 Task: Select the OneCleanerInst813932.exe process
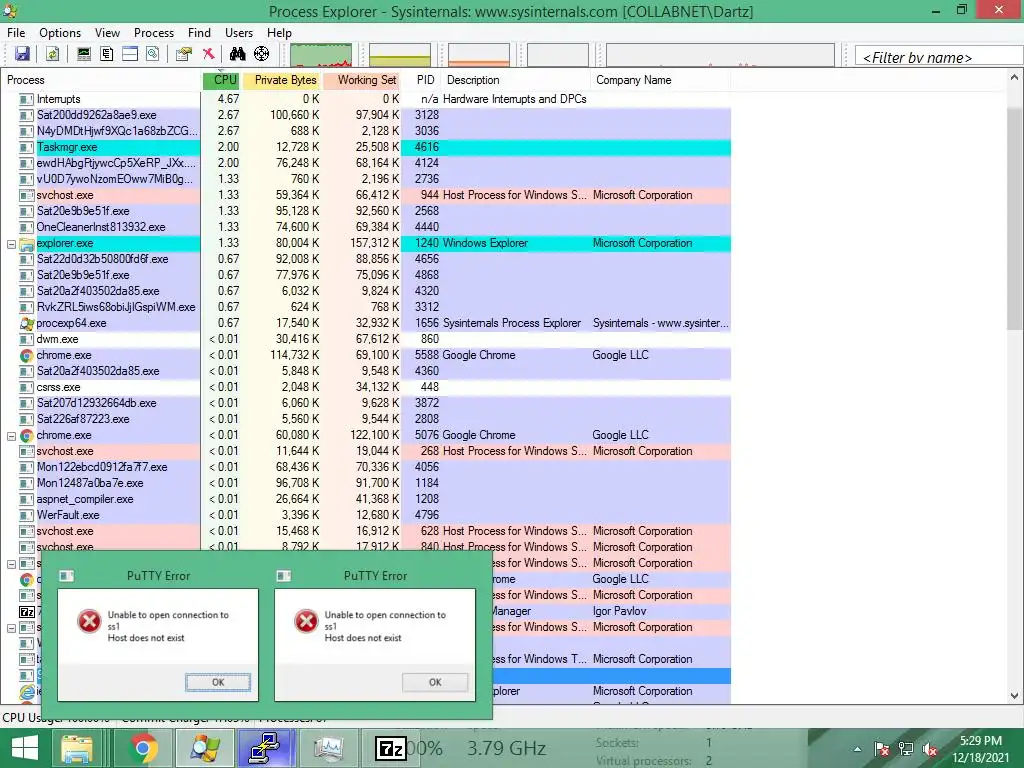(366, 227)
